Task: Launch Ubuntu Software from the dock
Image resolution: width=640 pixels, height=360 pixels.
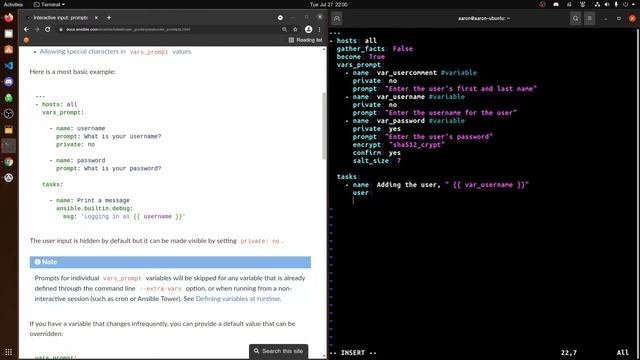Action: coord(9,50)
